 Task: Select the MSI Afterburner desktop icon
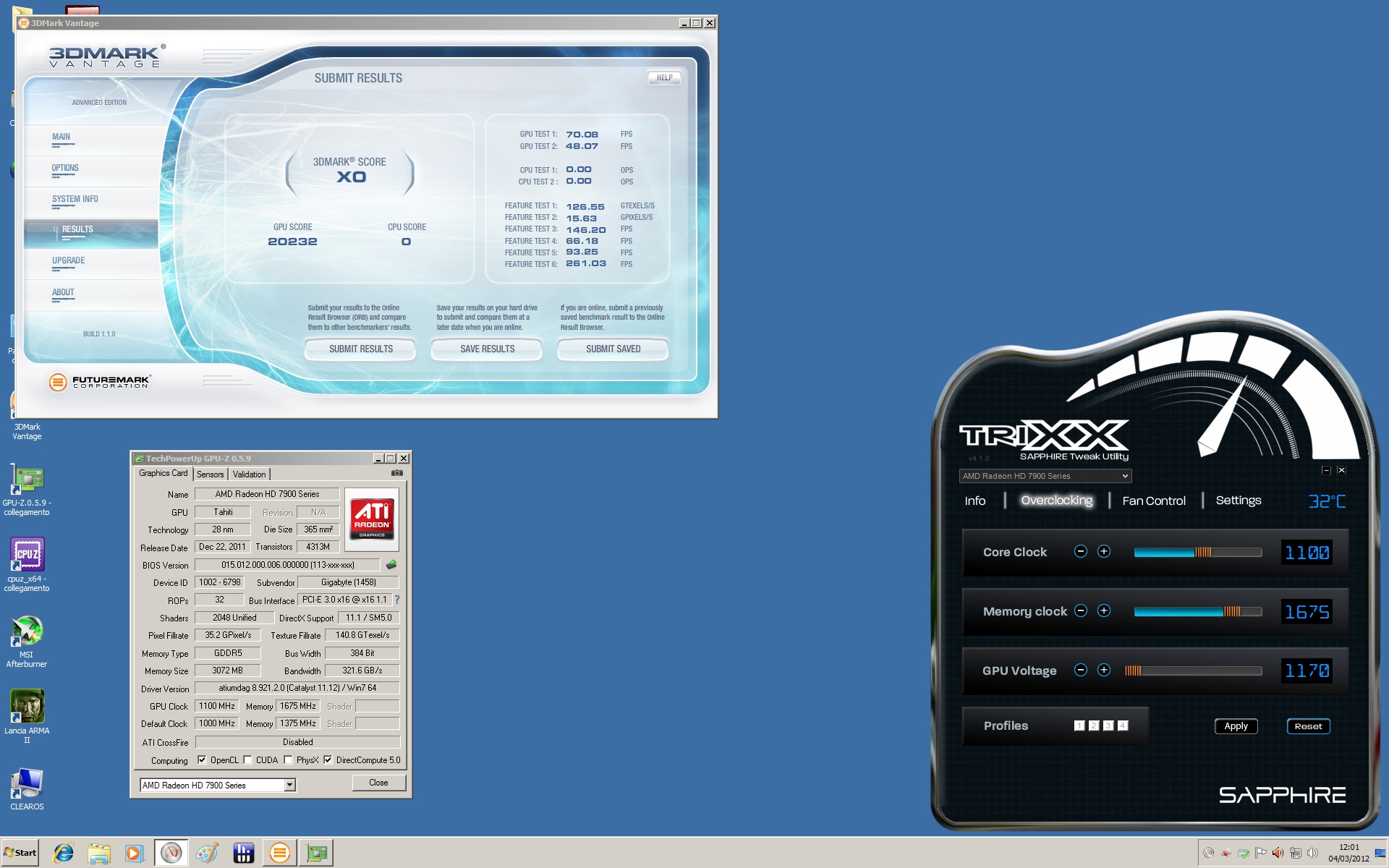(27, 642)
